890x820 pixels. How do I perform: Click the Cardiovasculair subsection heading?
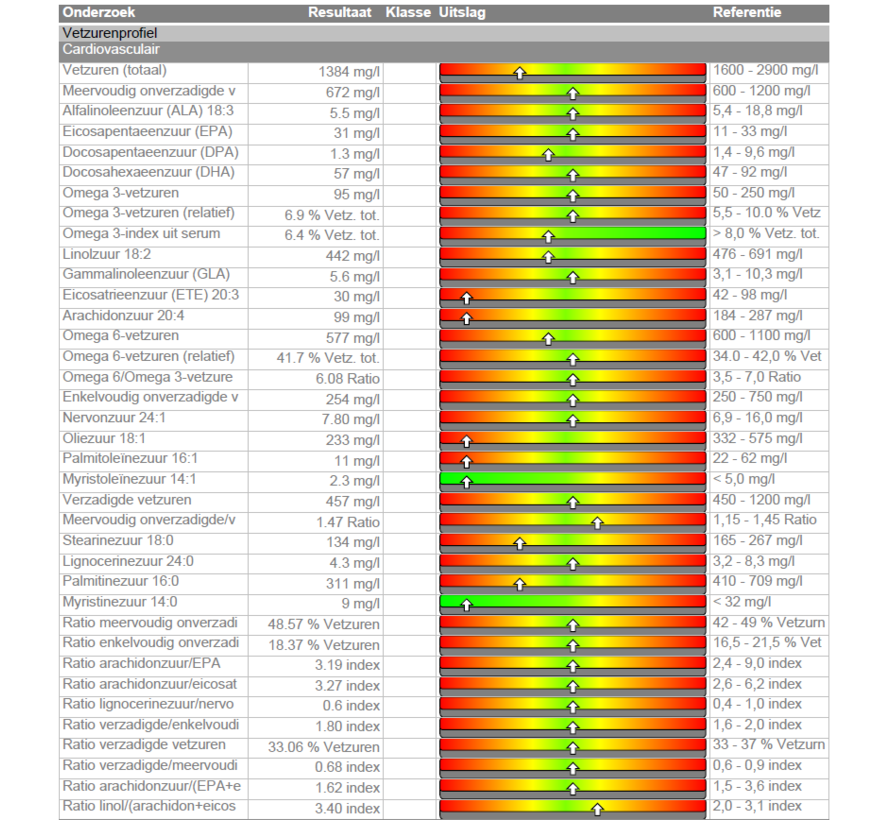tap(110, 48)
